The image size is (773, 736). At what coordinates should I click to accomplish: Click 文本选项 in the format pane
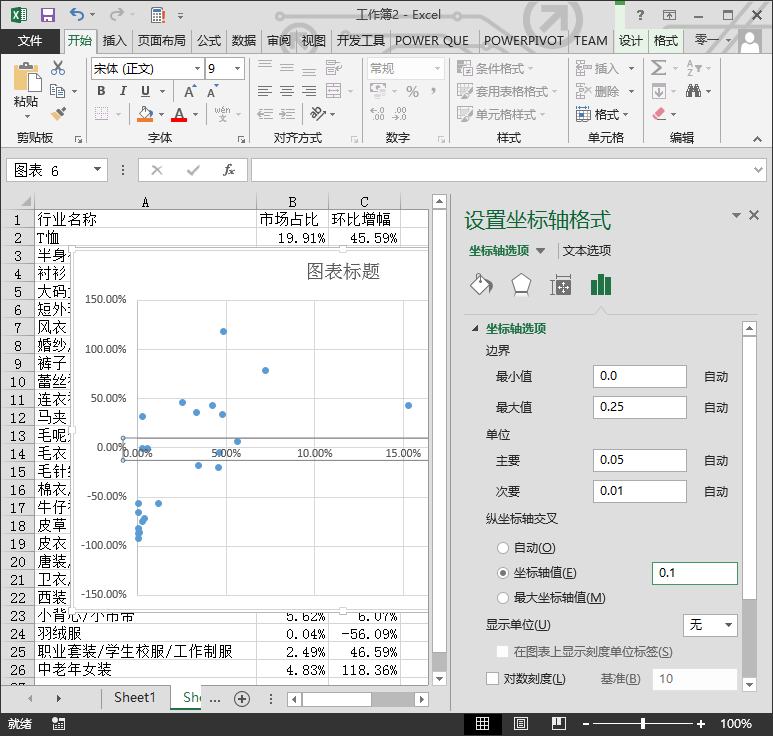587,251
